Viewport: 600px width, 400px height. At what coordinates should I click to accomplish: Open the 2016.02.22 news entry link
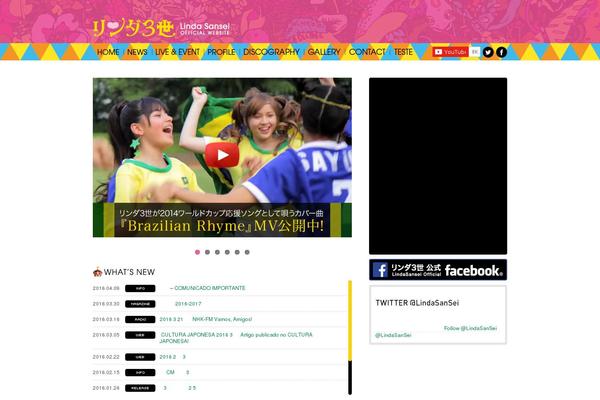(173, 357)
